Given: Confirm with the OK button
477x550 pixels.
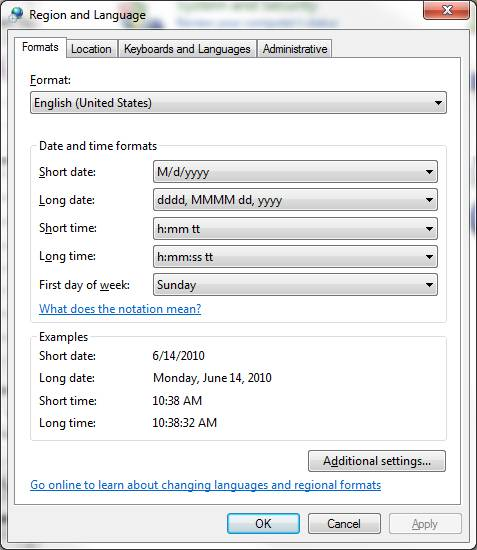Looking at the screenshot, I should 263,524.
